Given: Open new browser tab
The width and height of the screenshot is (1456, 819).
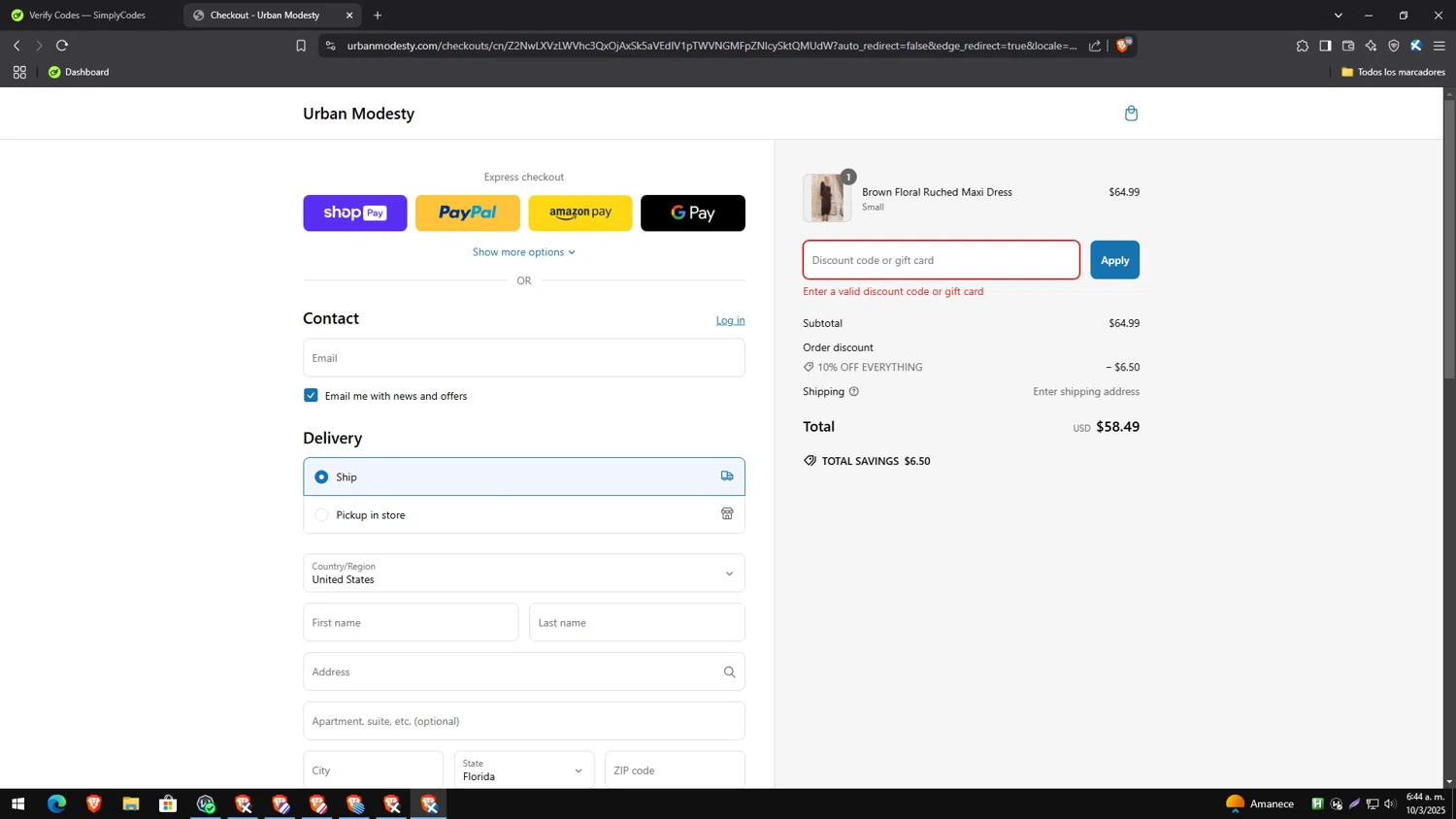Looking at the screenshot, I should [x=378, y=16].
